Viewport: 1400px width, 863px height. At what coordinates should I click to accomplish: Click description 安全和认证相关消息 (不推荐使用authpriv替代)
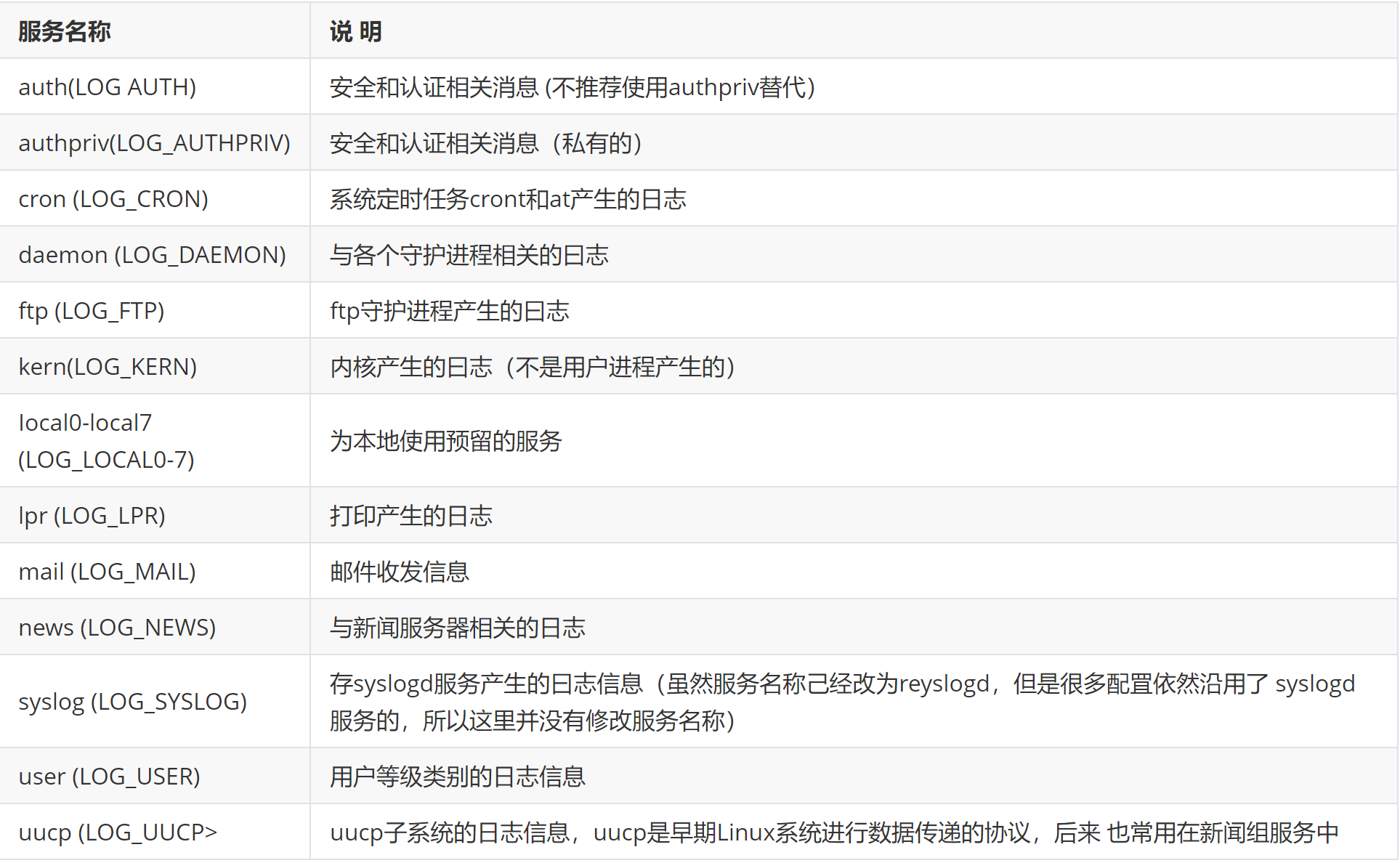pyautogui.click(x=572, y=87)
